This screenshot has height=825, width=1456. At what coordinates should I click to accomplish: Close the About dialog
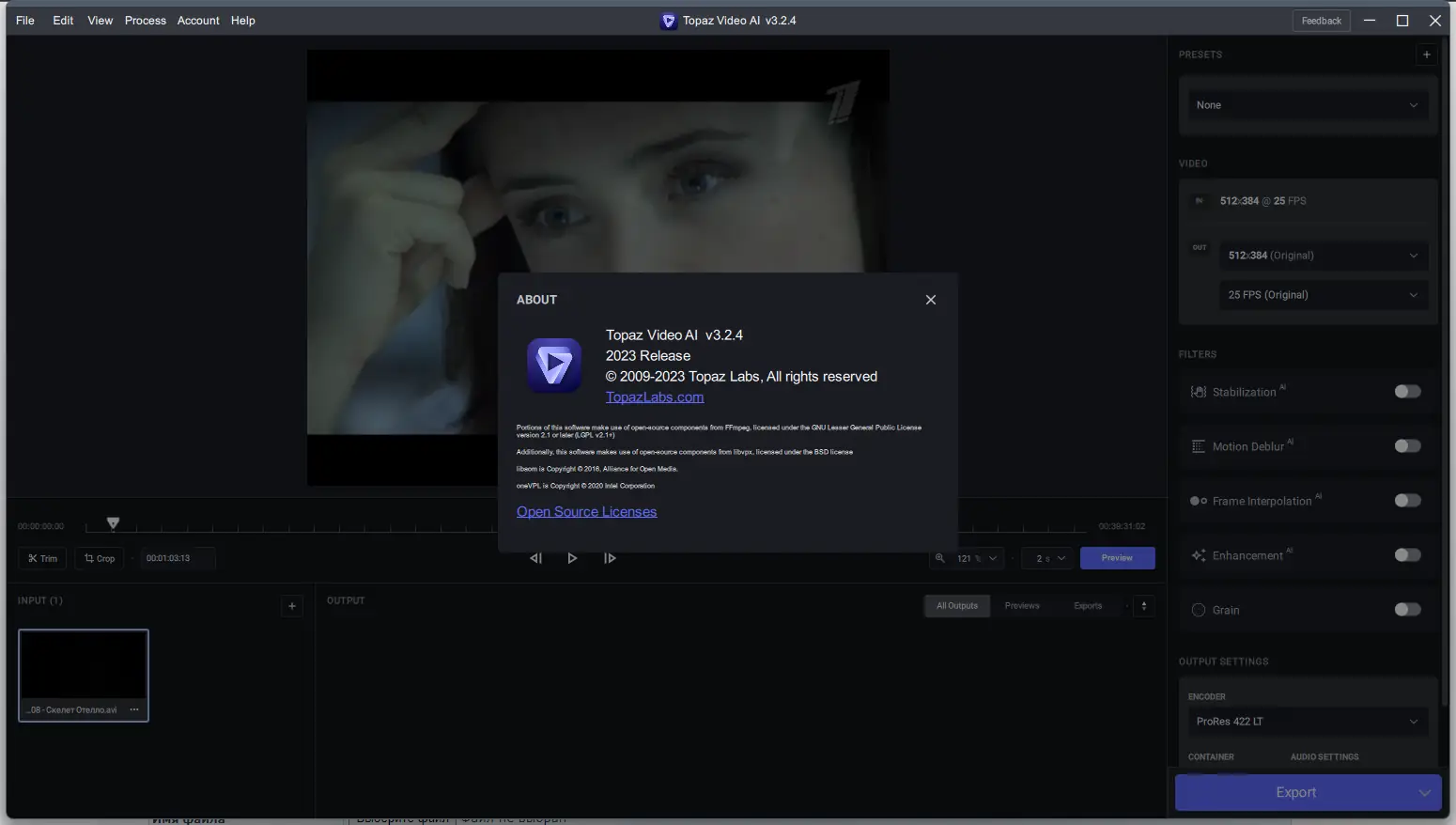tap(930, 300)
